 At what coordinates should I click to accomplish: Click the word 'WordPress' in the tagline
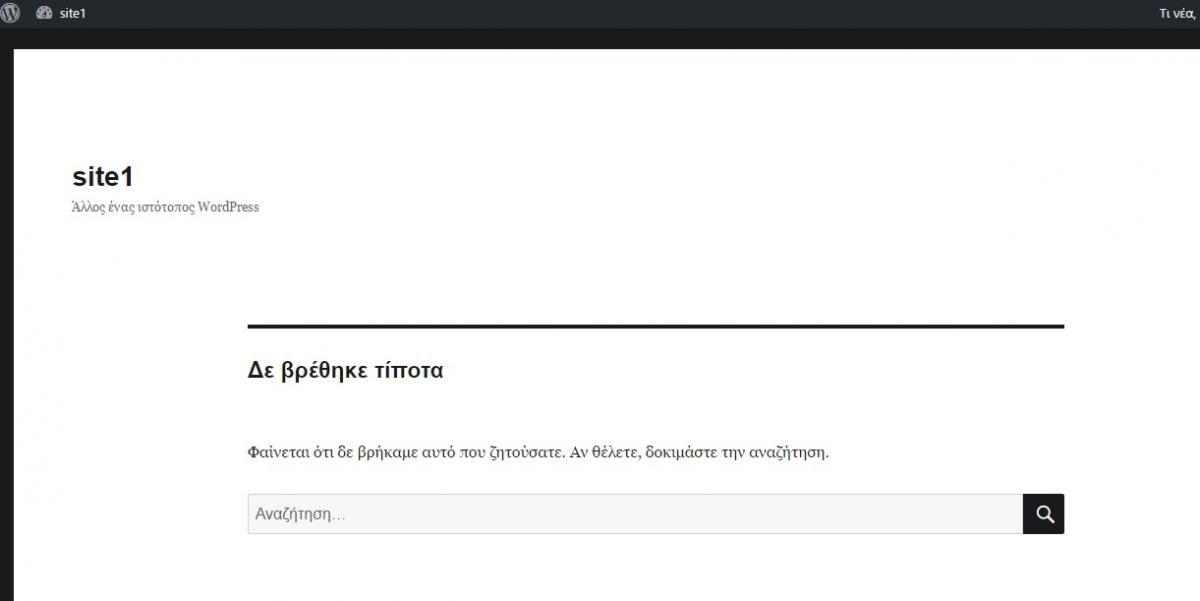[228, 207]
